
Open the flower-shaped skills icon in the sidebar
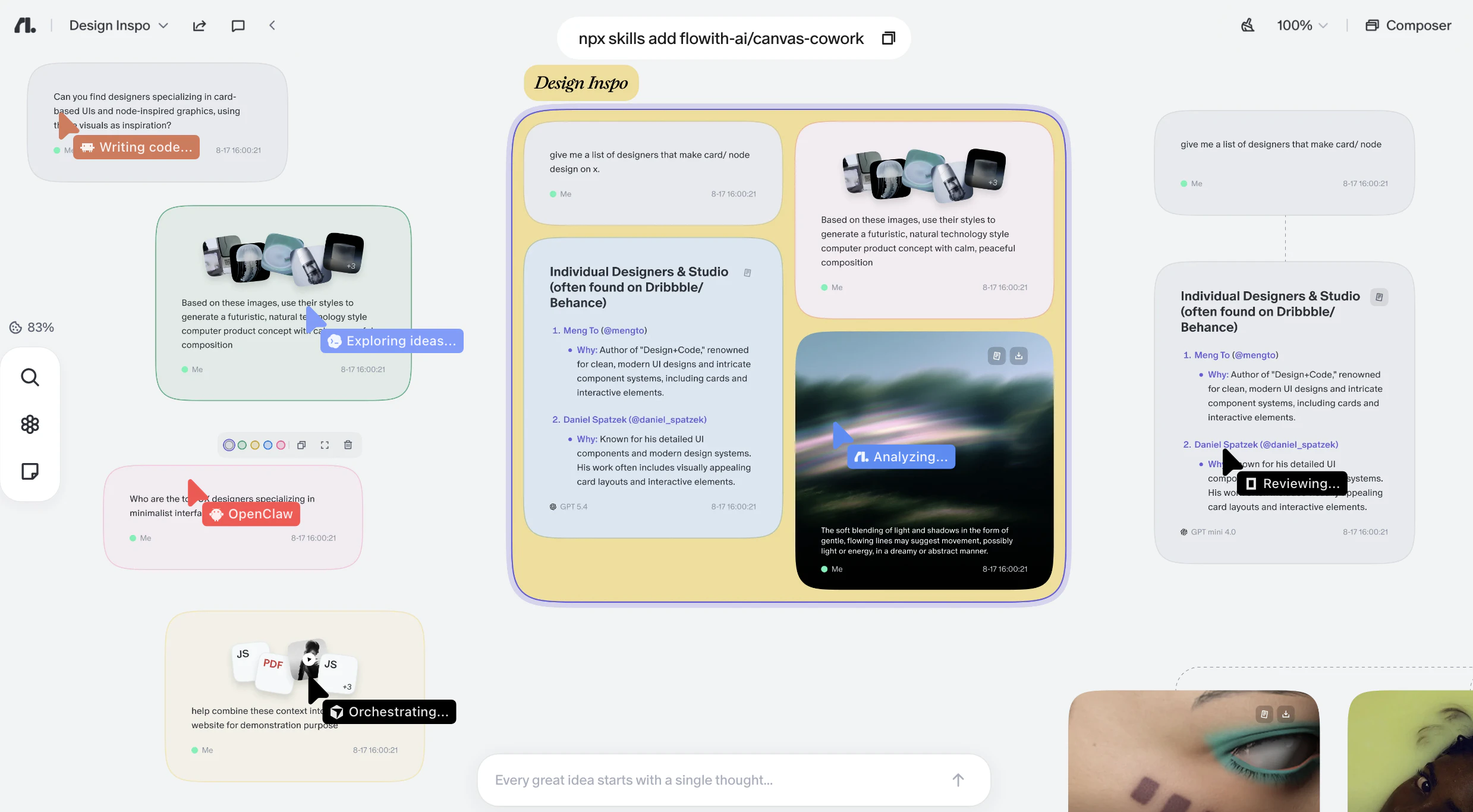[30, 424]
